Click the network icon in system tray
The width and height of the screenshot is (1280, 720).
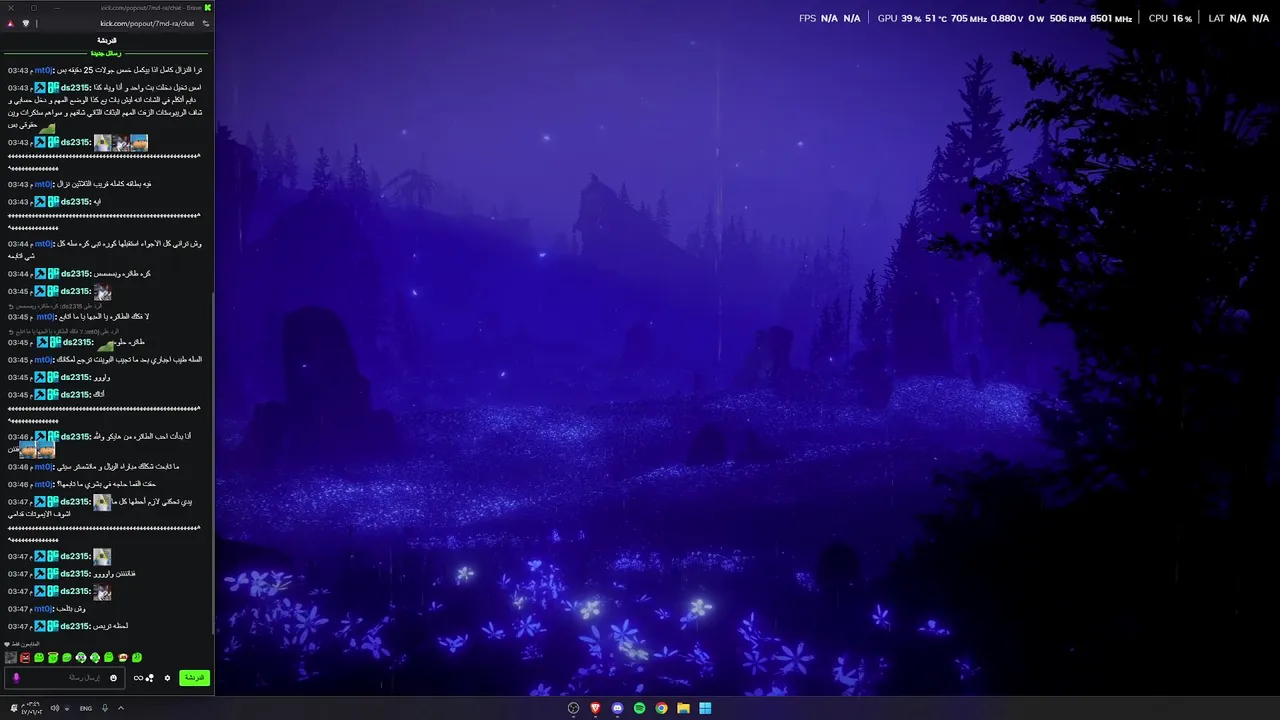67,709
